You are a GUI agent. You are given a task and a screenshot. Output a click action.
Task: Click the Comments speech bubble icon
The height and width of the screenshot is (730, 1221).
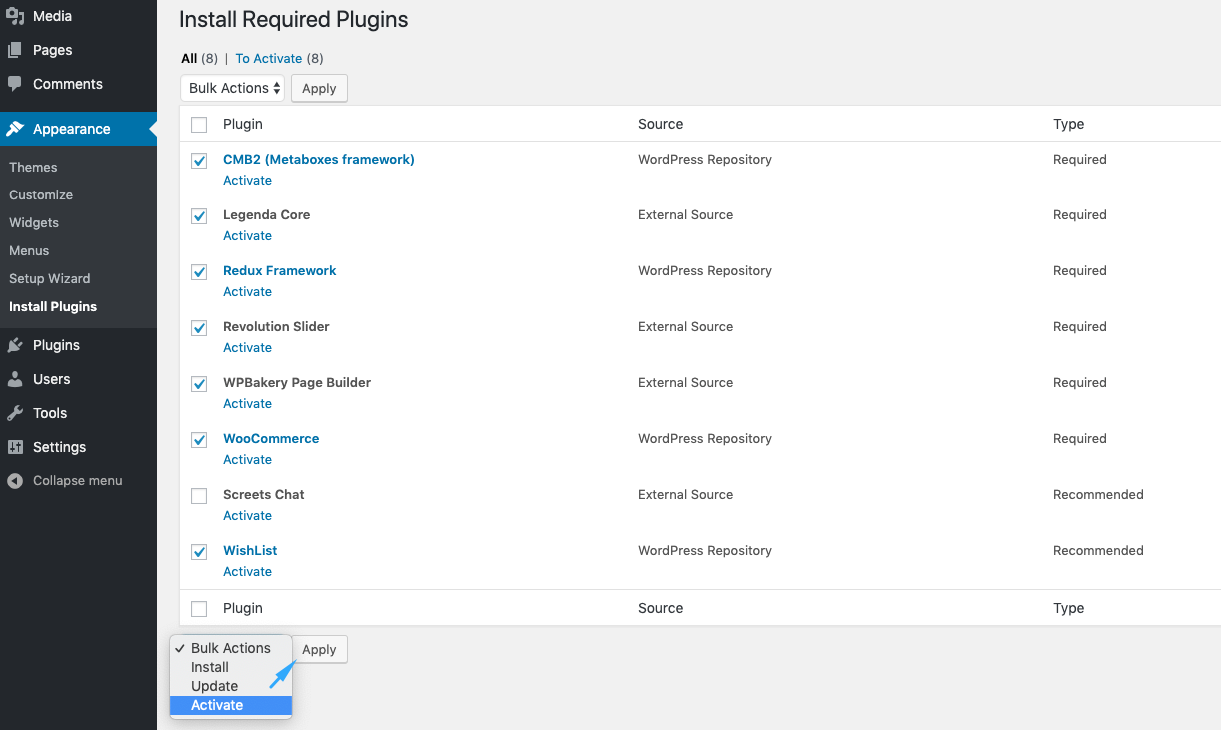(15, 84)
